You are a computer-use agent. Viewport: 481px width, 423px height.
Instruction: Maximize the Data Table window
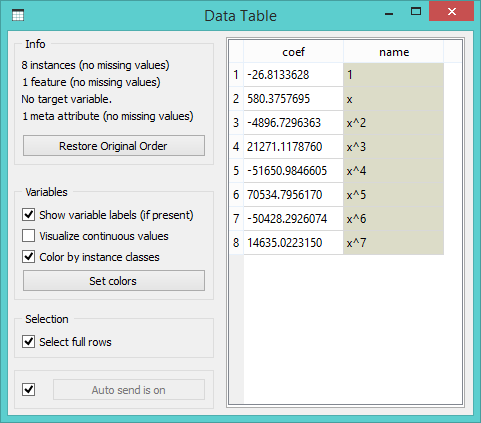click(x=416, y=12)
